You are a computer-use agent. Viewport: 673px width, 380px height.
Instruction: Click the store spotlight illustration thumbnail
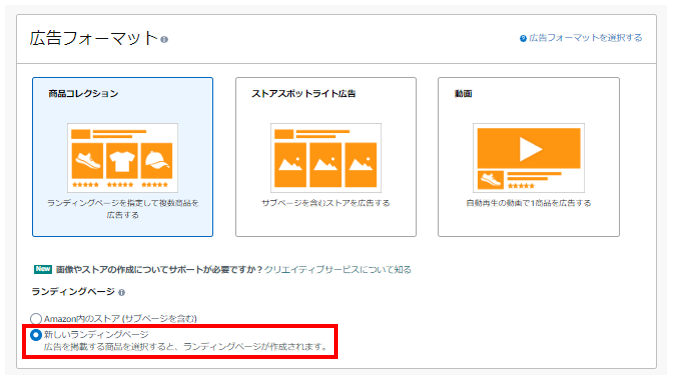coord(326,158)
